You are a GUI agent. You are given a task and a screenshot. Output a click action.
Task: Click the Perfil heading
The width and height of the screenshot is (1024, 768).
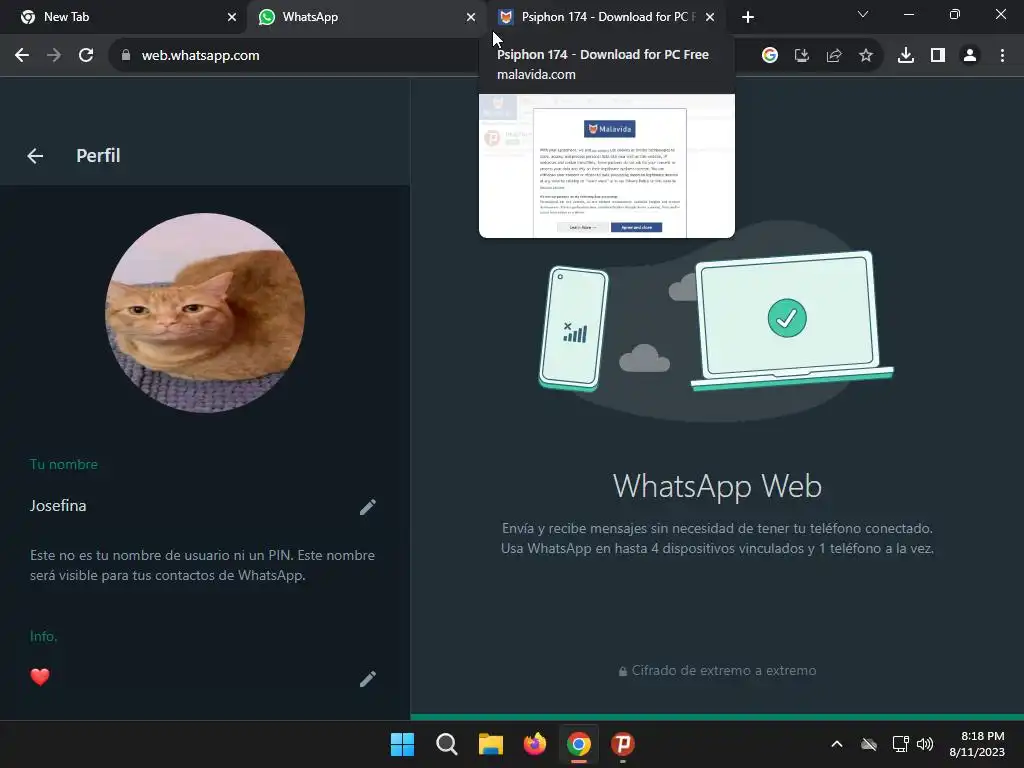tap(98, 155)
